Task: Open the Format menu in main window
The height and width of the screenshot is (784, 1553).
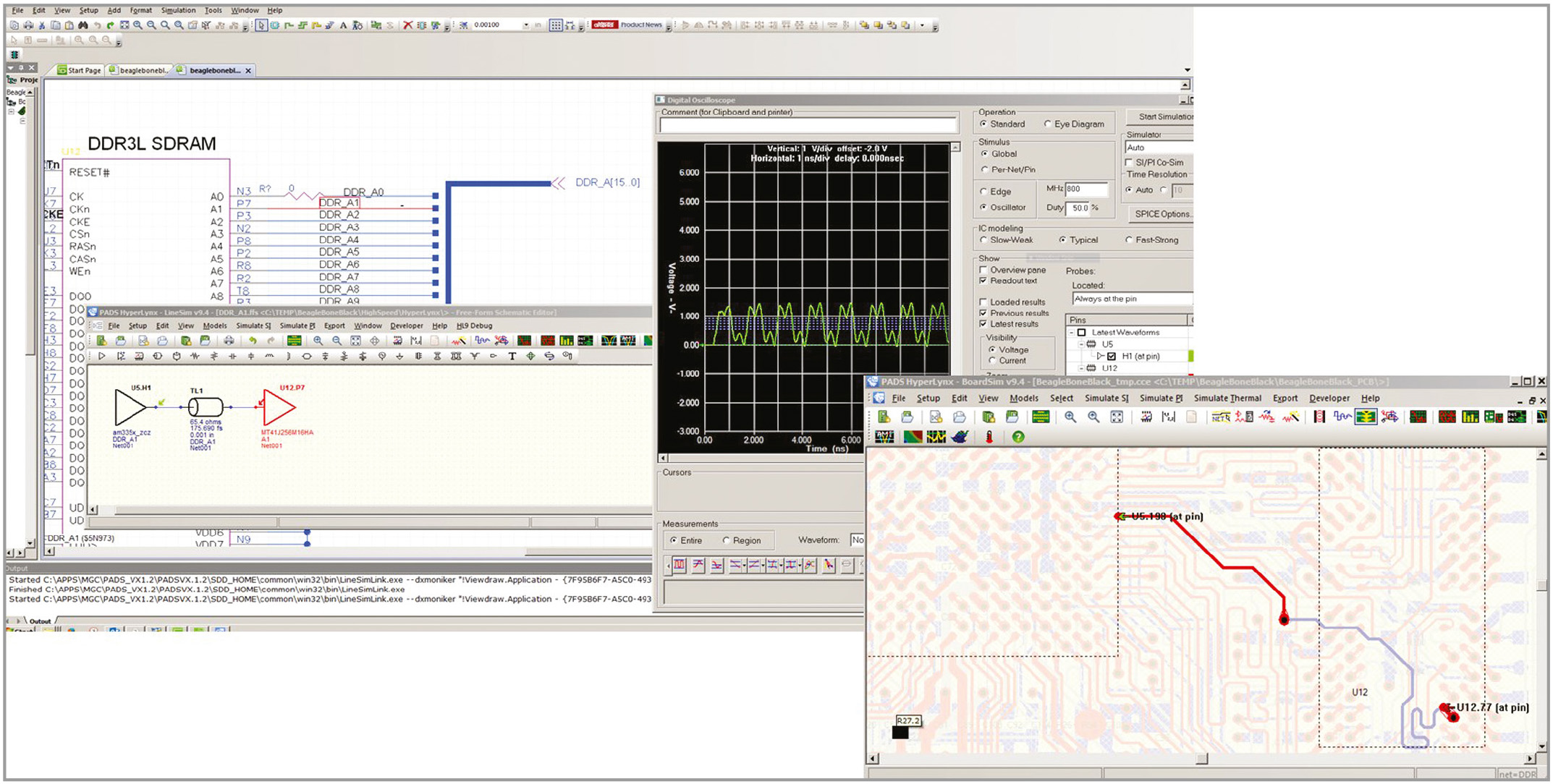Action: (140, 10)
